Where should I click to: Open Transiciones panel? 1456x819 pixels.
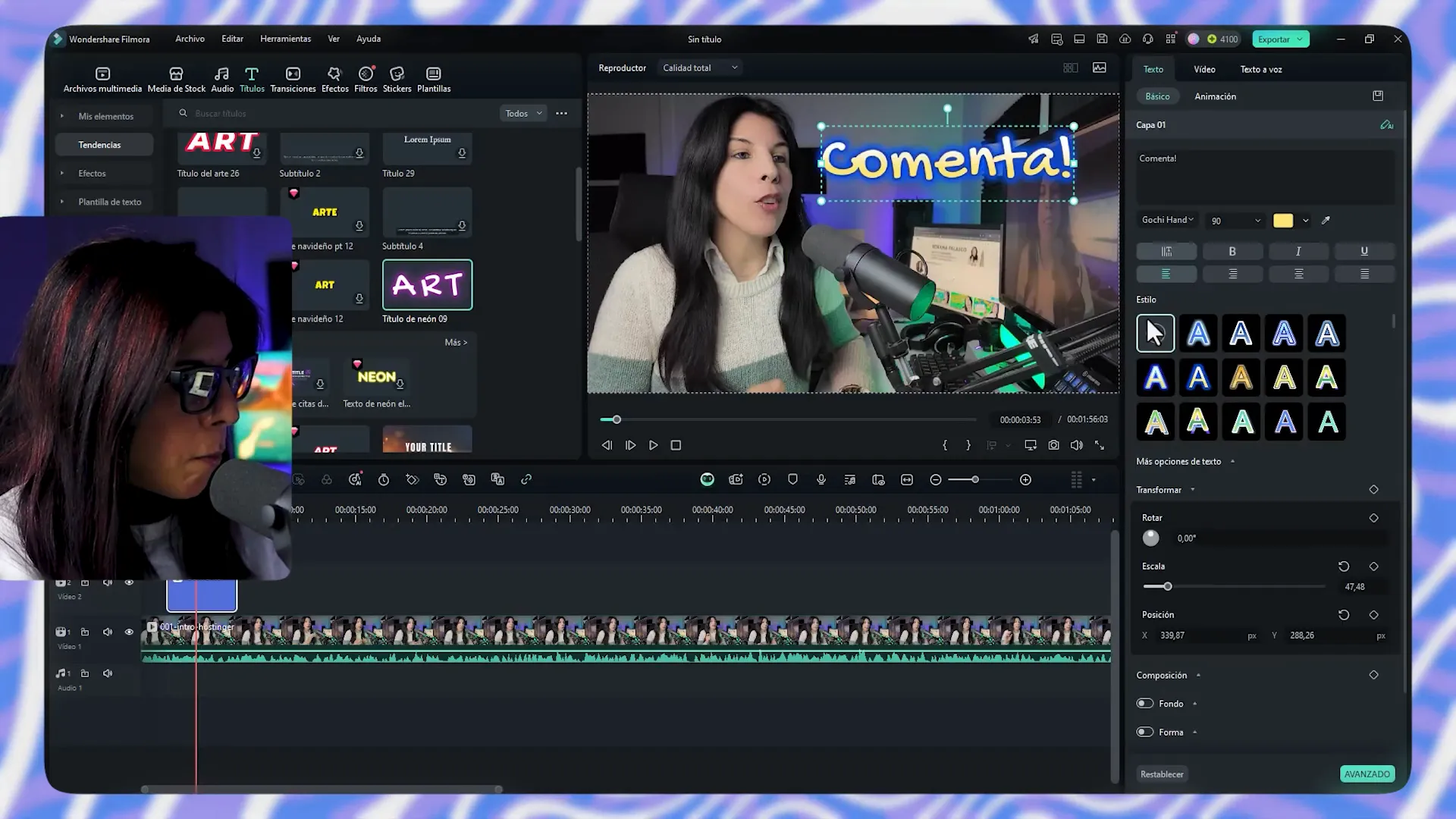(293, 80)
